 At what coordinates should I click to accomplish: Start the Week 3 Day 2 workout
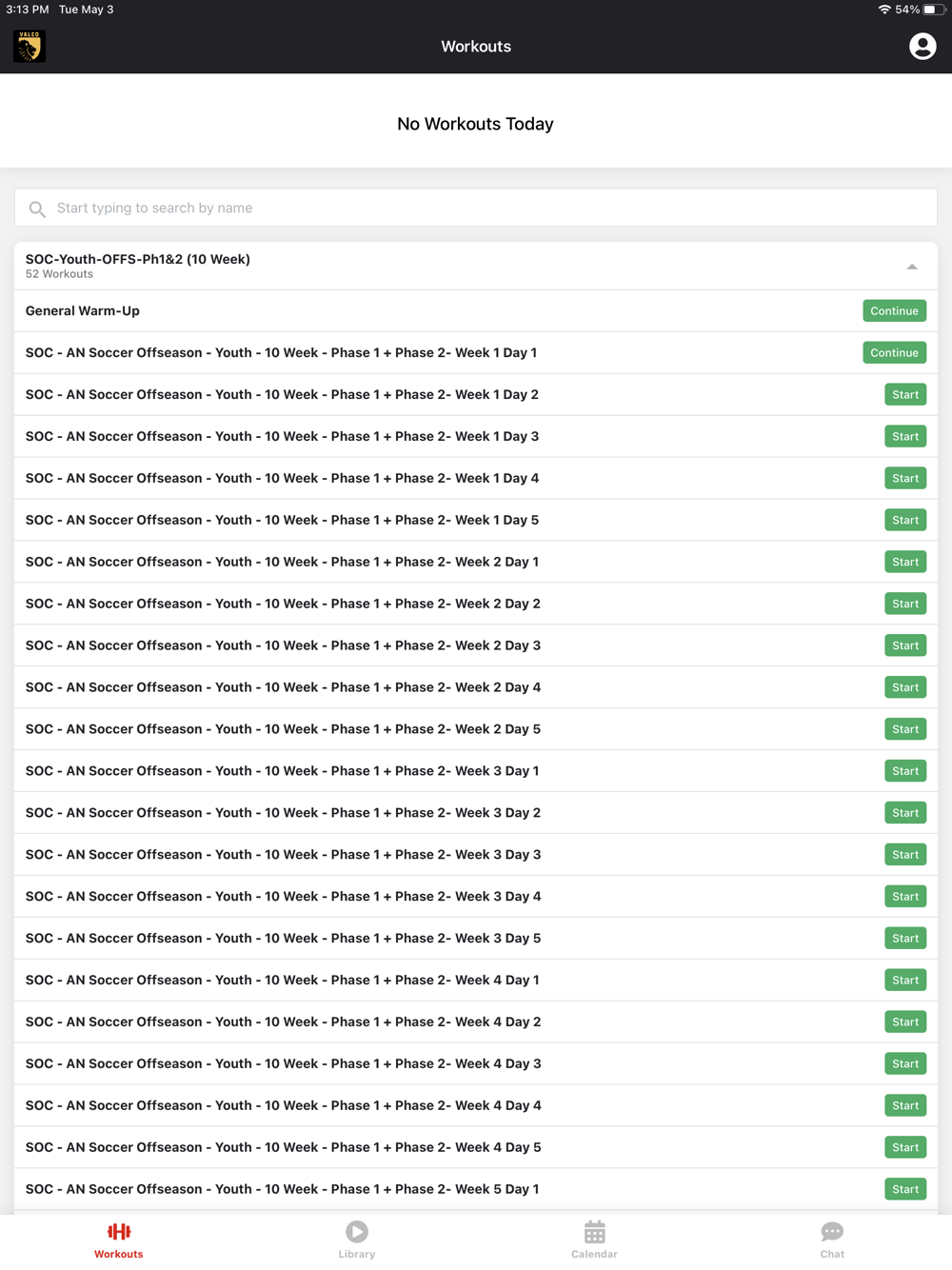905,813
